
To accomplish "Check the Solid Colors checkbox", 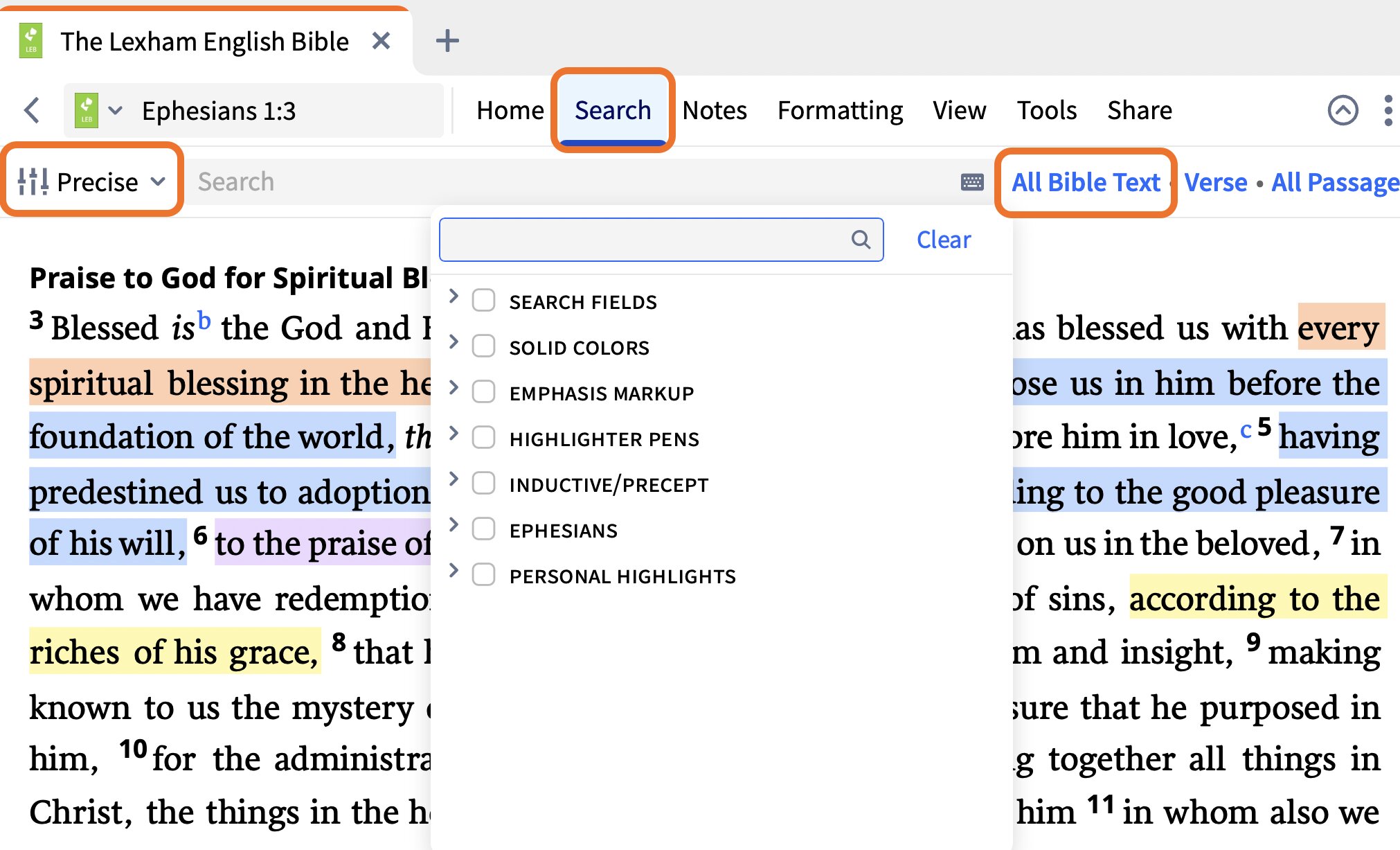I will point(483,346).
